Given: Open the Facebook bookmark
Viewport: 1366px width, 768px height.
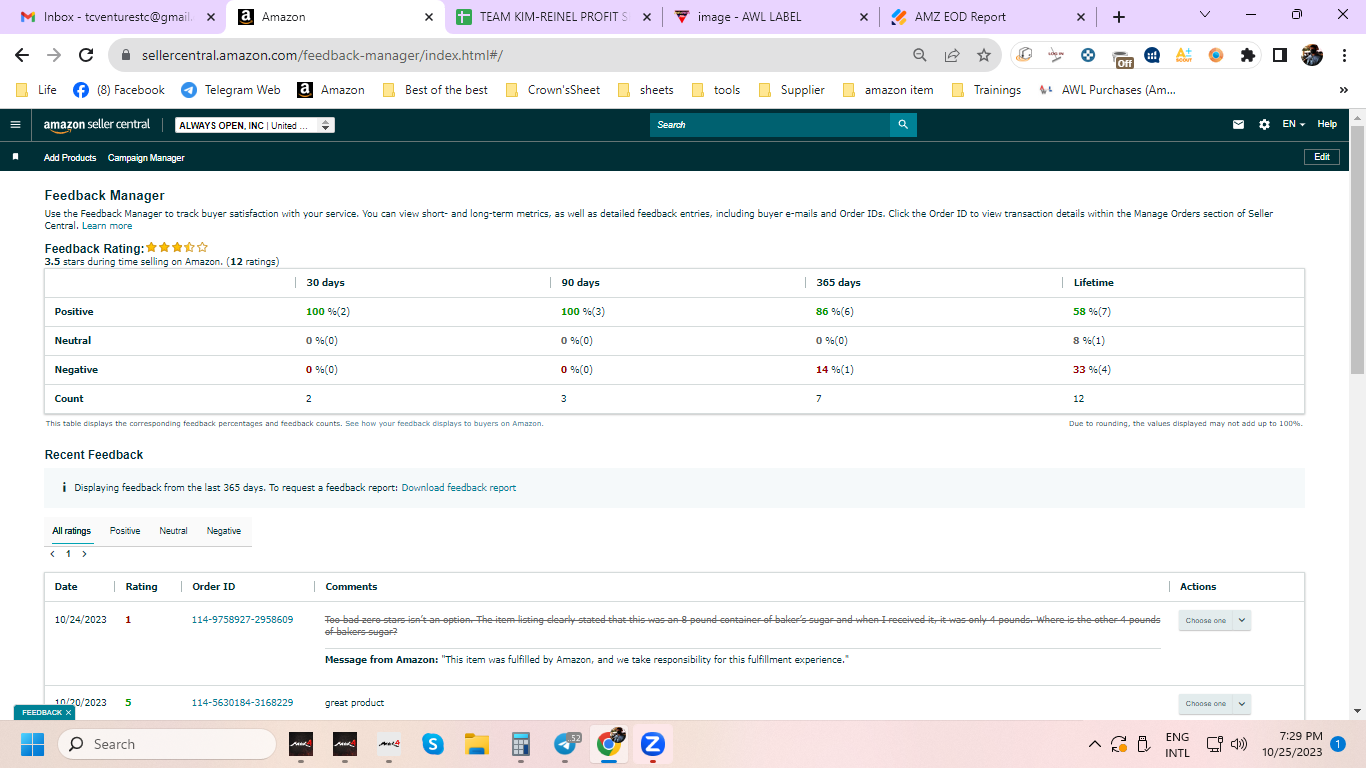Looking at the screenshot, I should coord(119,90).
